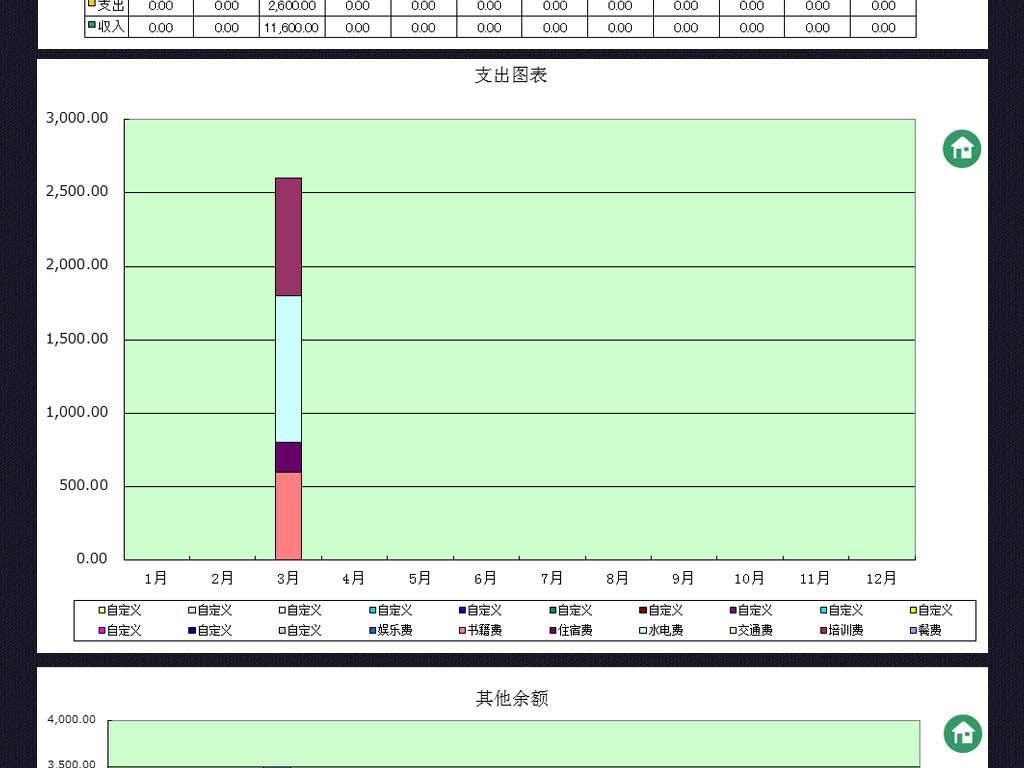Click the 1月 axis label

[x=156, y=578]
